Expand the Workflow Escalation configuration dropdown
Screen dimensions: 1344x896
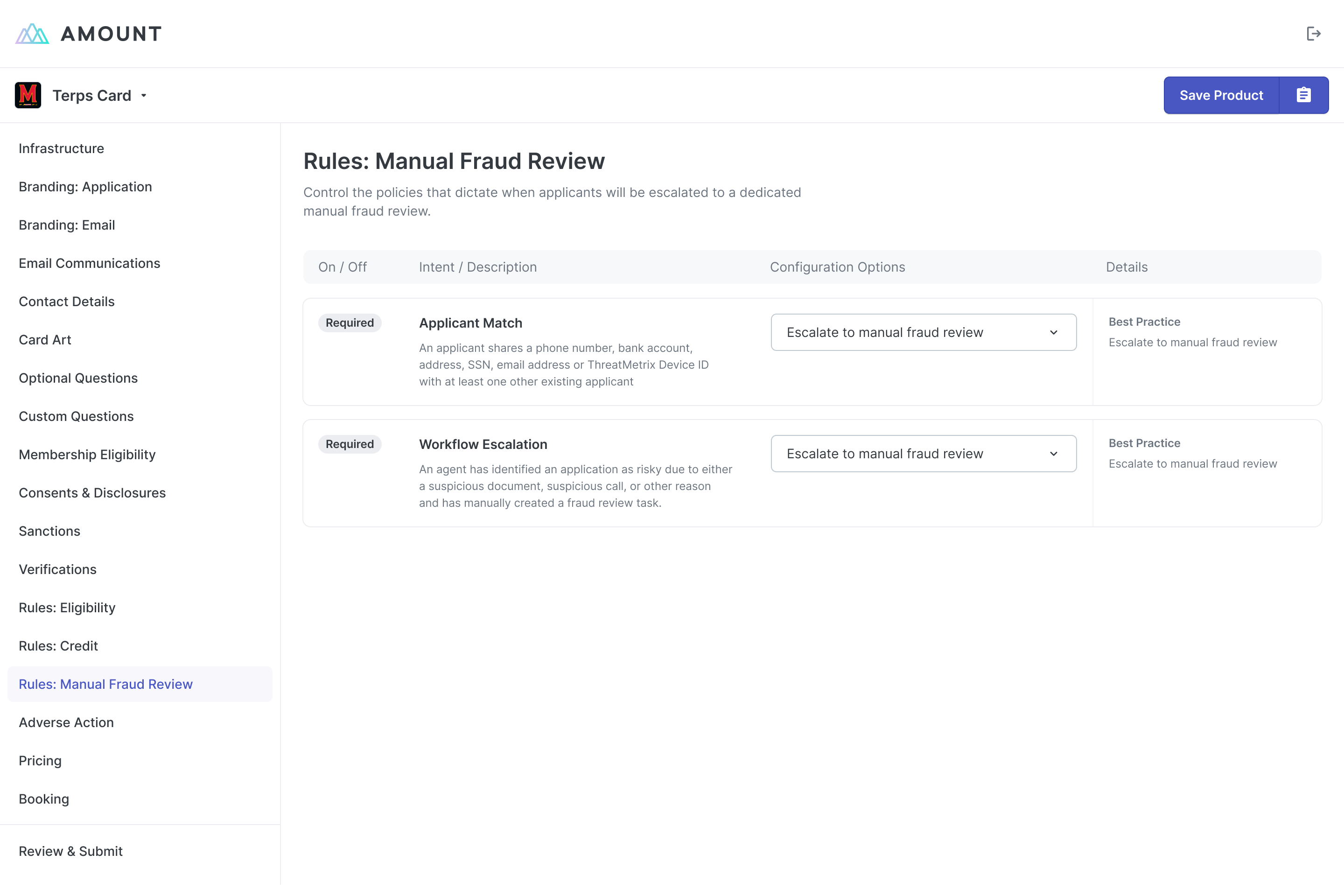tap(1055, 454)
